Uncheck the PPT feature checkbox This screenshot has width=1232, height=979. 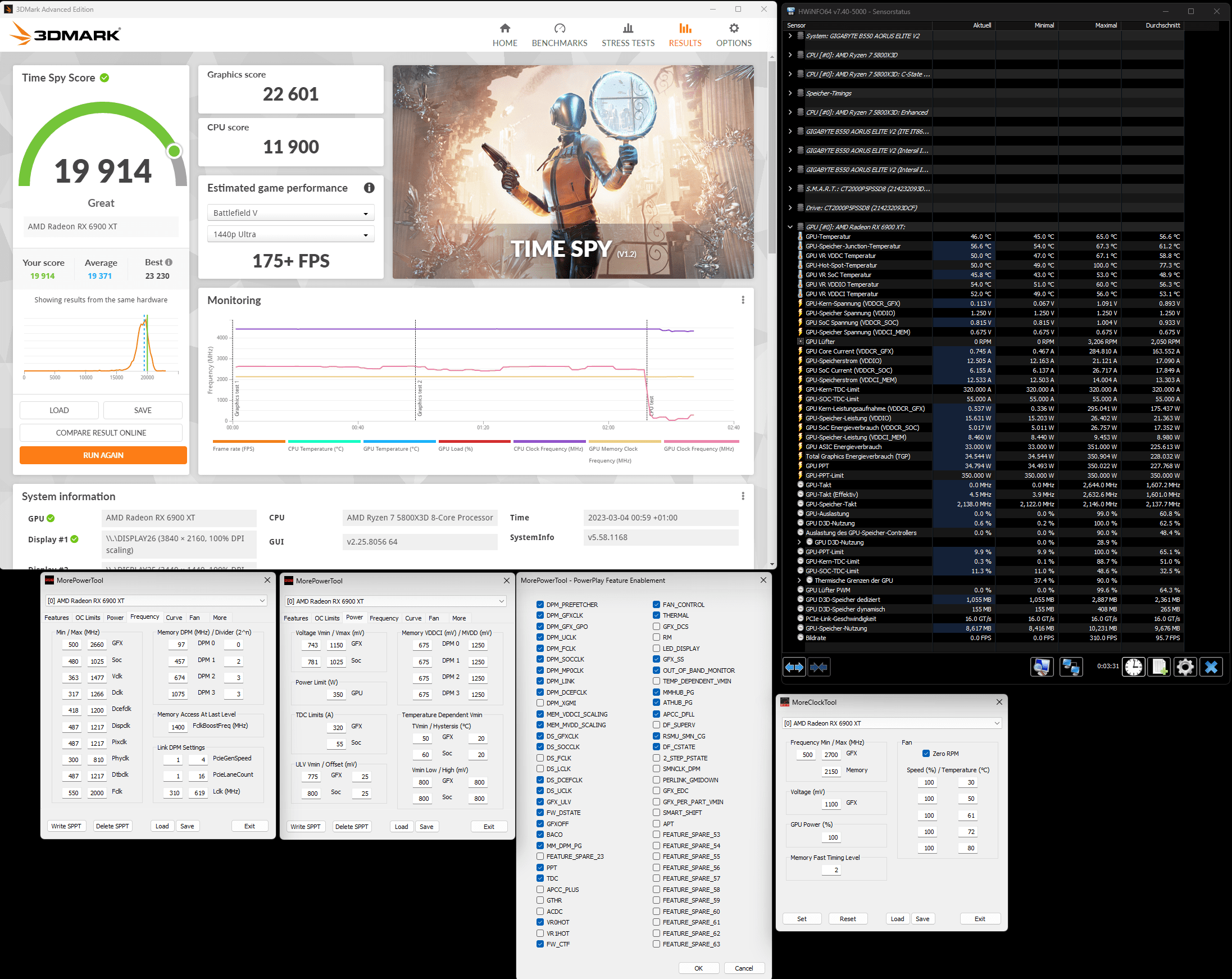tap(540, 868)
